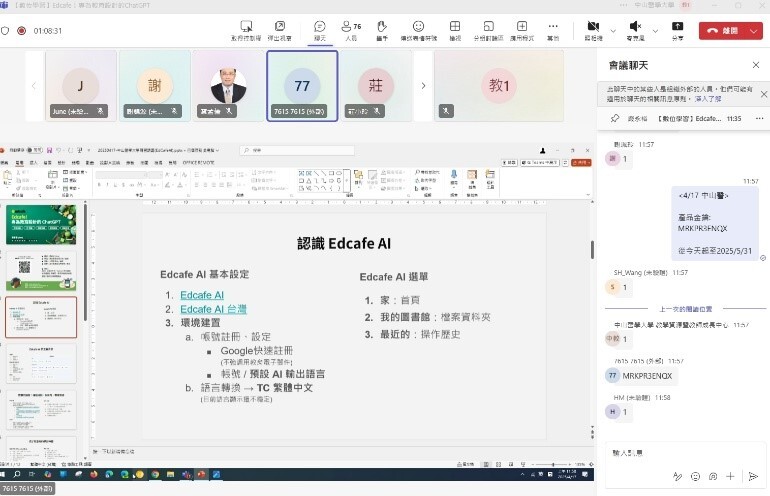
Task: Dismiss the external participants notice banner
Action: click(764, 94)
